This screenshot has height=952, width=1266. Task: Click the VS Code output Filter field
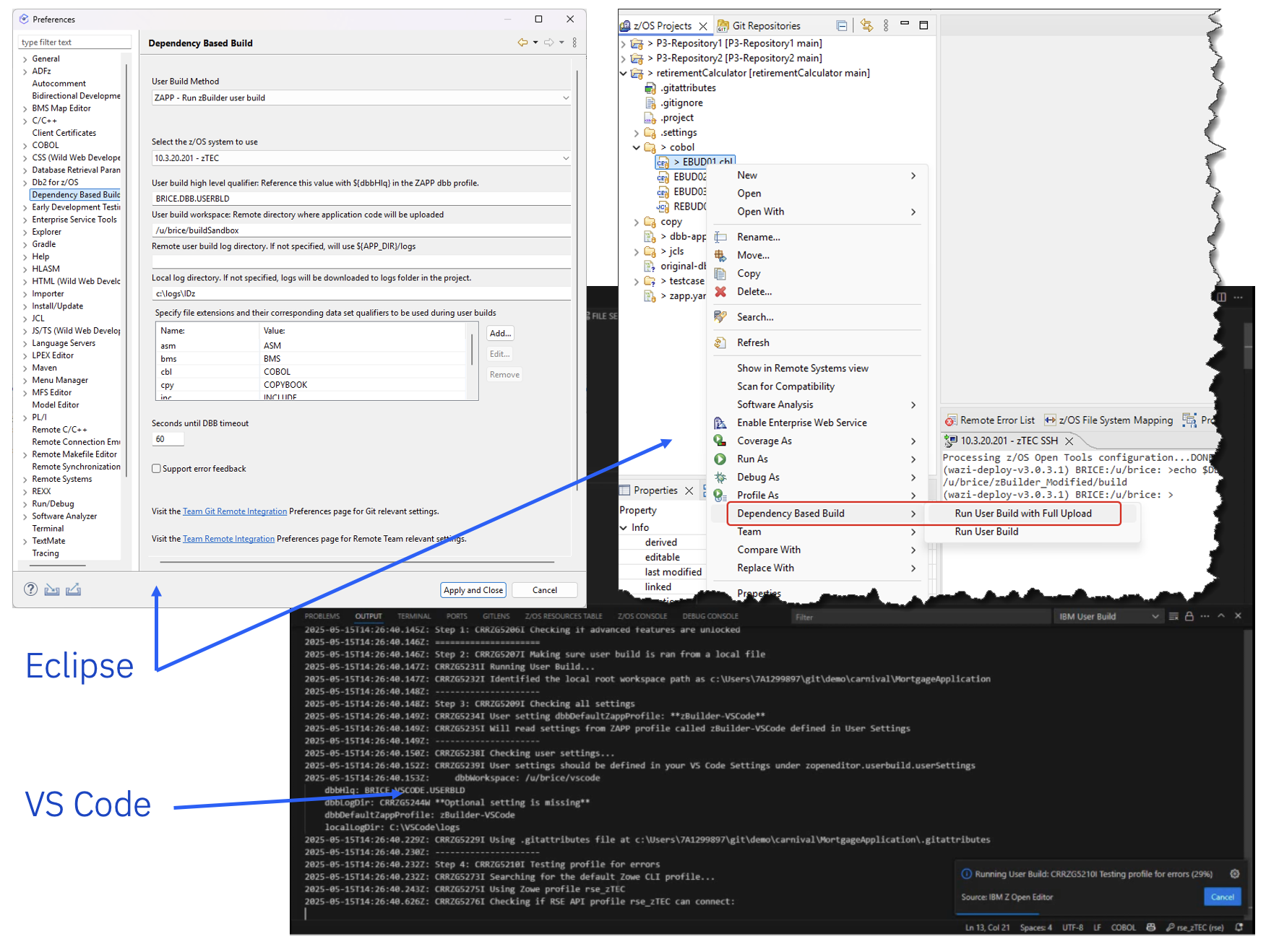click(921, 617)
